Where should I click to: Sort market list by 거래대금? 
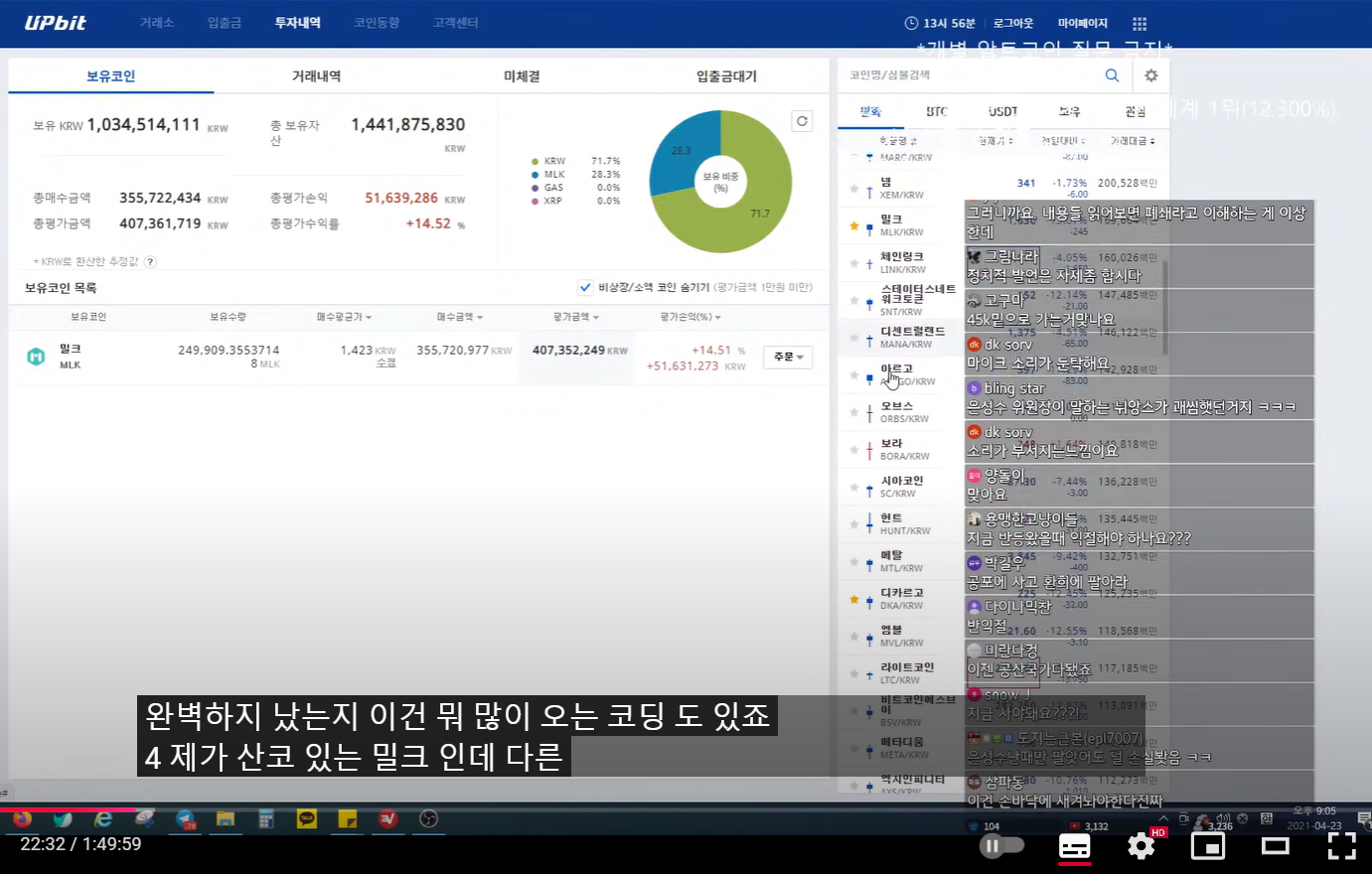tap(1133, 141)
